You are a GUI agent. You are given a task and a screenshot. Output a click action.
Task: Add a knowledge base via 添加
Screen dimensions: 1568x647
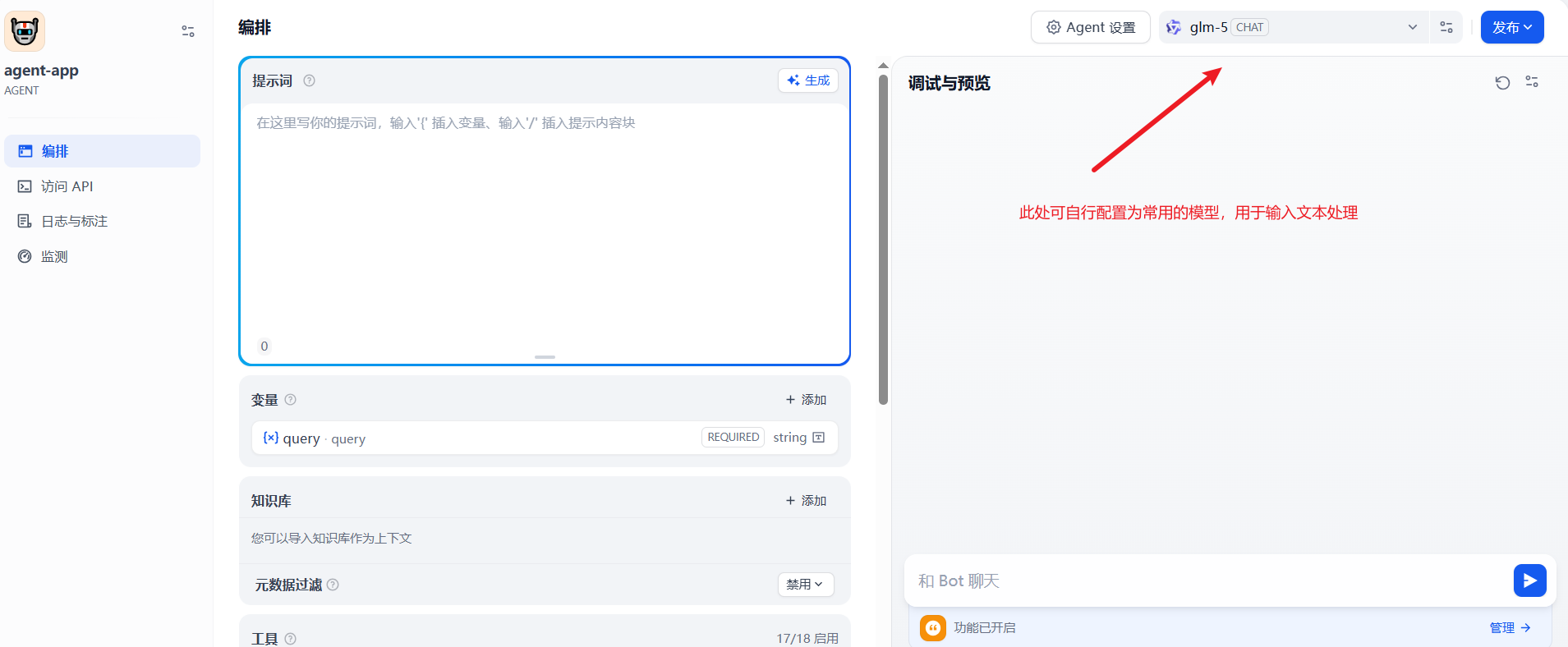(806, 501)
